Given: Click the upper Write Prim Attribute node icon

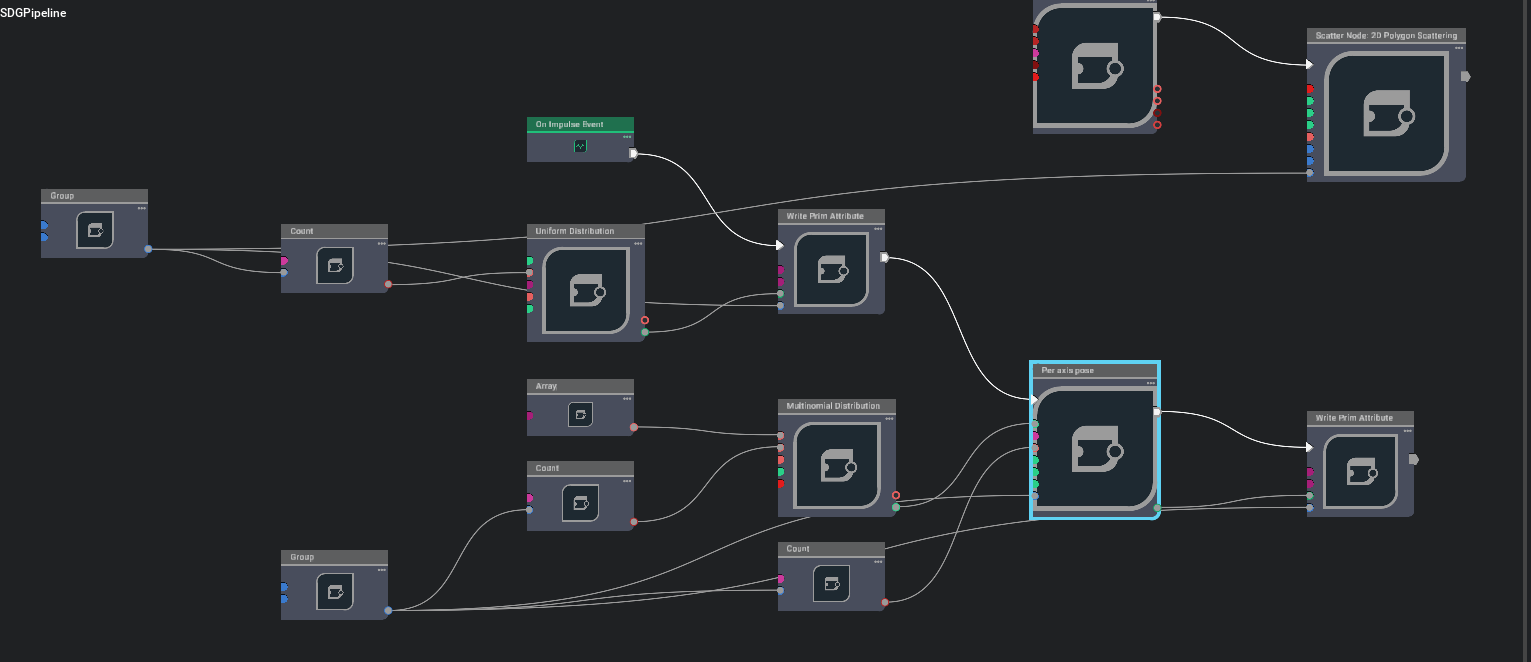Looking at the screenshot, I should (831, 269).
